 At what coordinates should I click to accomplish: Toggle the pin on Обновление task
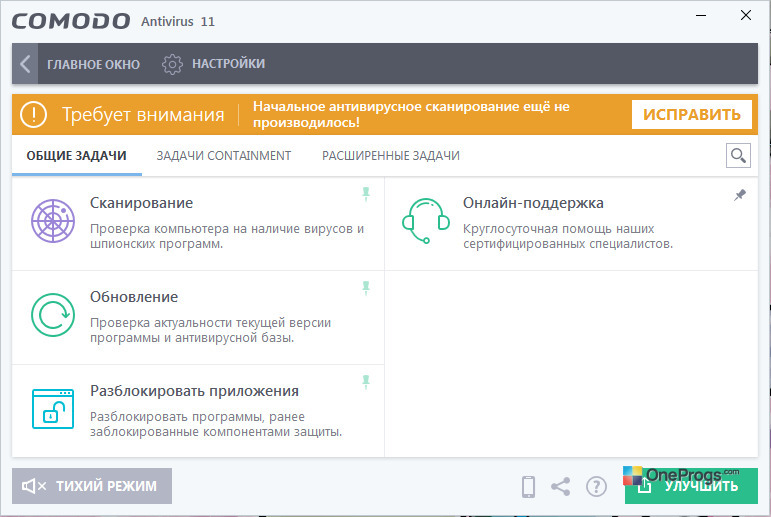[366, 288]
